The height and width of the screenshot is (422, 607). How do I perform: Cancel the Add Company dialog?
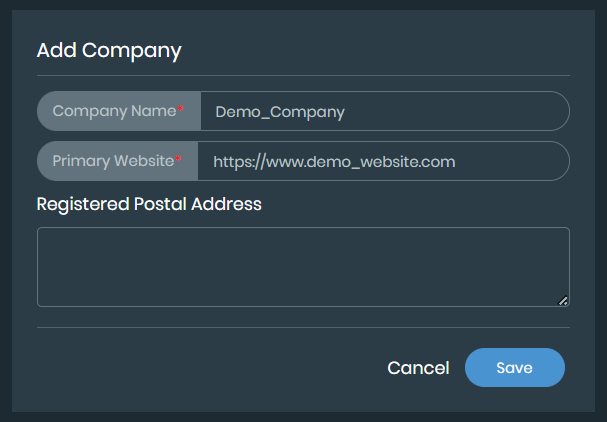[418, 368]
